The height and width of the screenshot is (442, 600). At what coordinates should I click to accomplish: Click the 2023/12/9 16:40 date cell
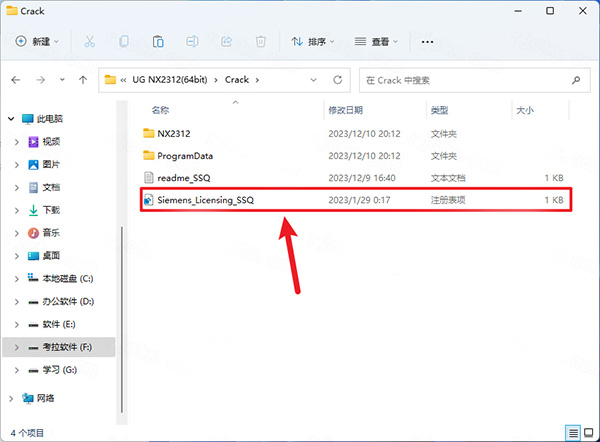coord(362,178)
